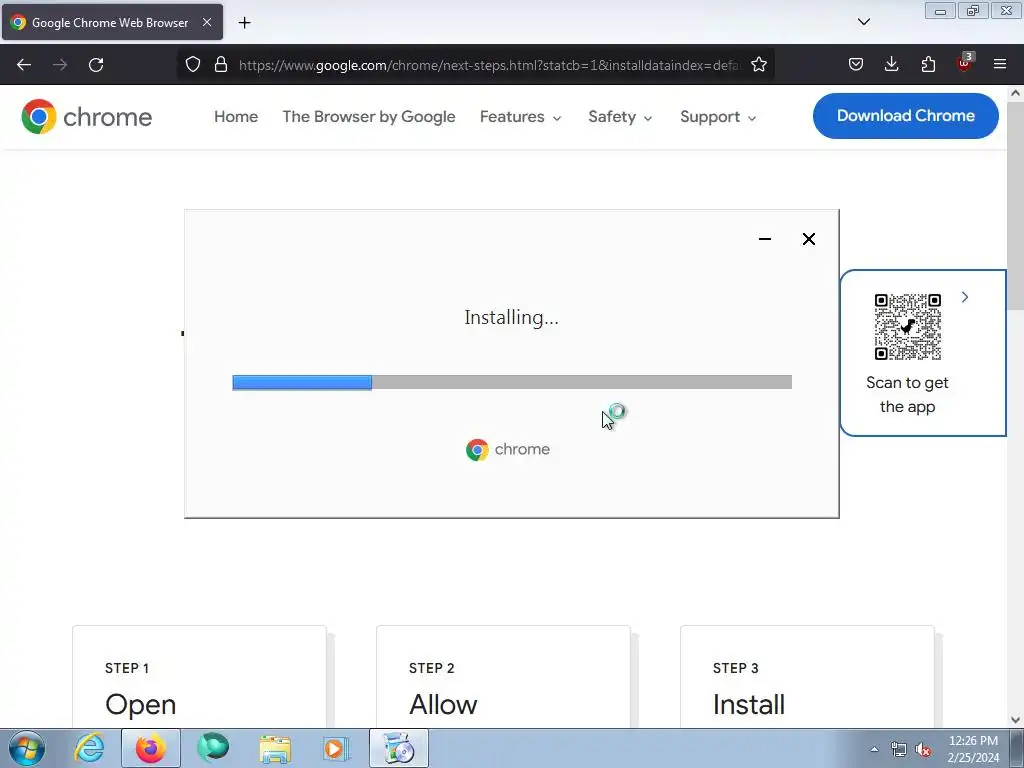Show hidden system tray icons
This screenshot has height=768, width=1024.
tap(874, 749)
